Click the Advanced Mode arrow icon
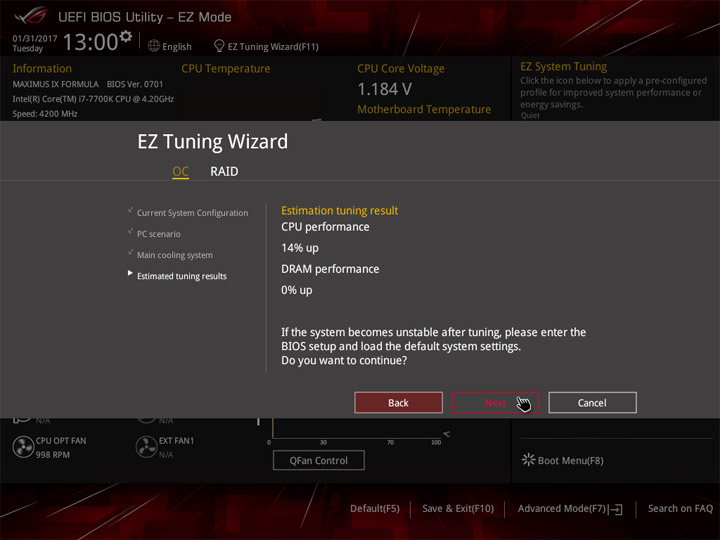720x540 pixels. pos(615,509)
